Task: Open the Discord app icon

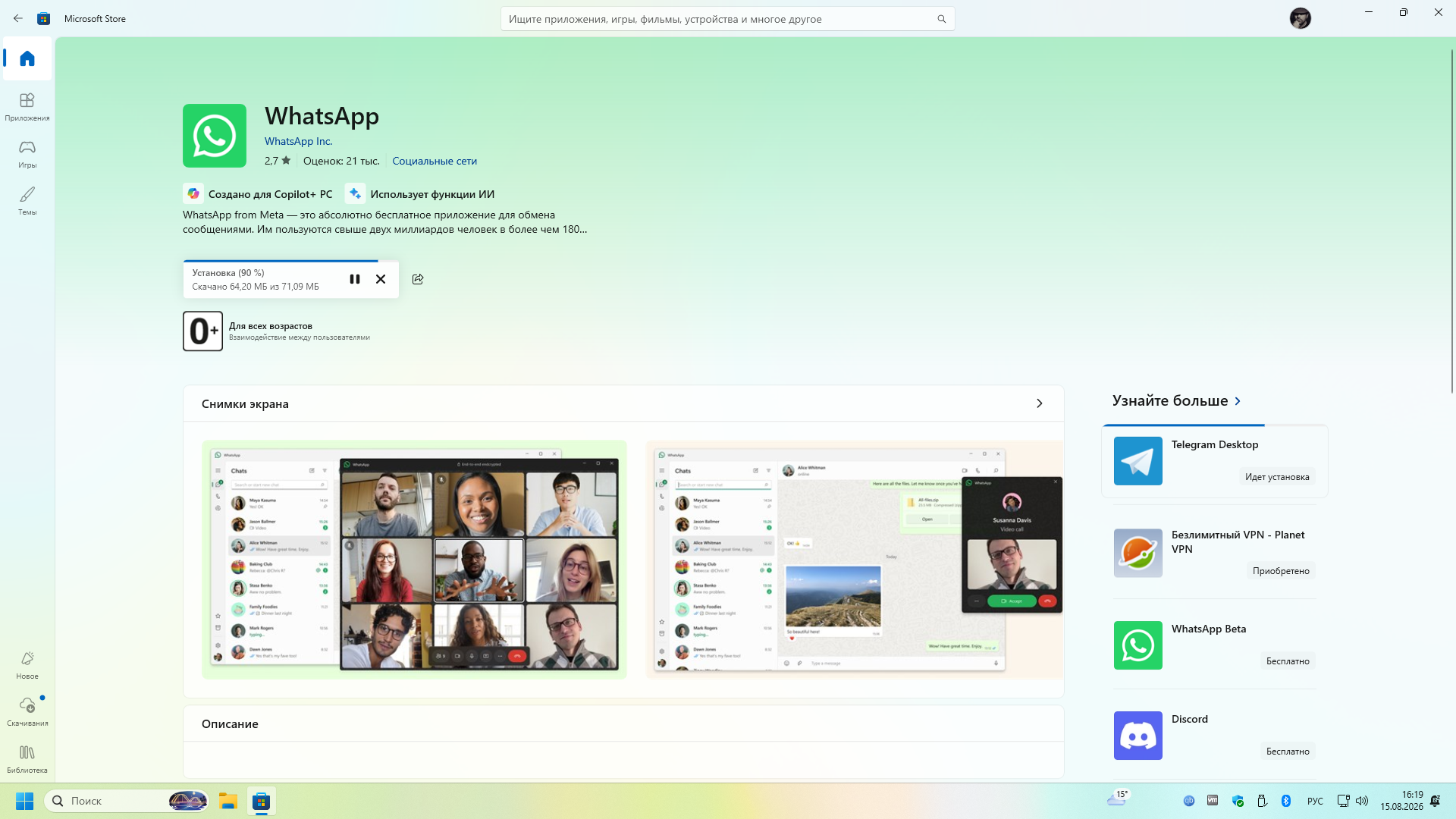Action: [x=1137, y=736]
